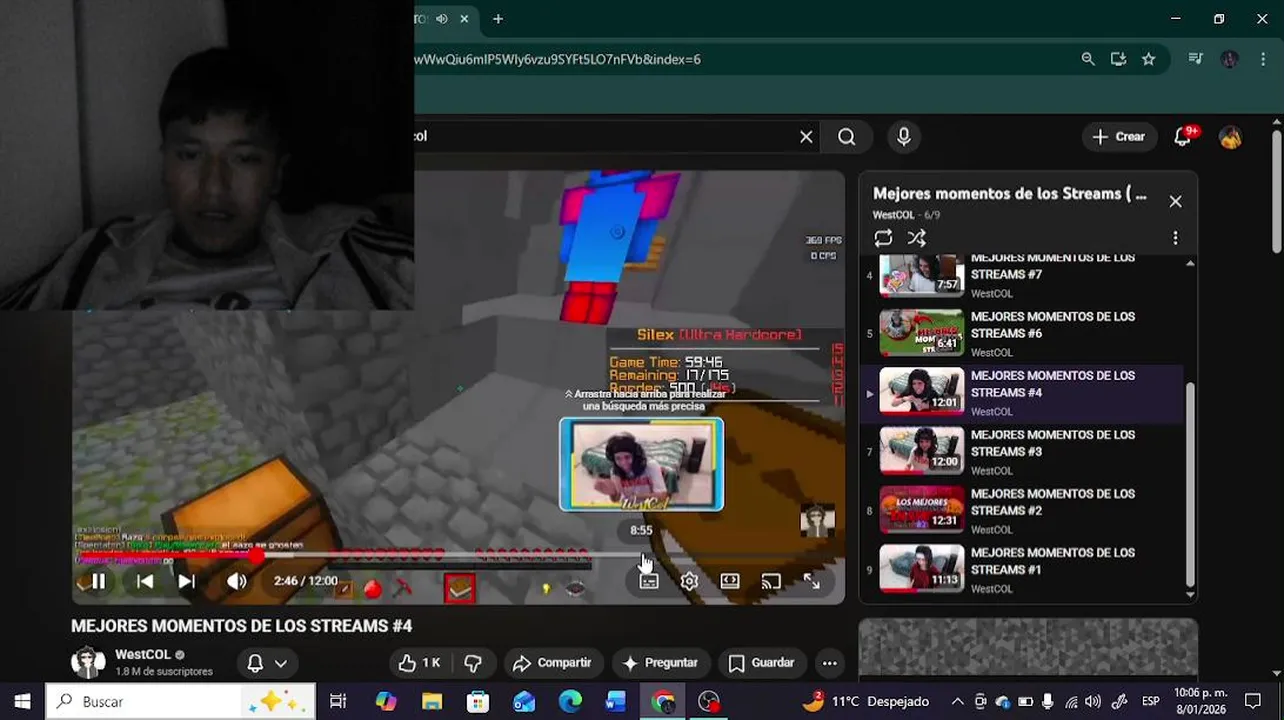Click the Crear button
The image size is (1284, 720).
coord(1119,137)
